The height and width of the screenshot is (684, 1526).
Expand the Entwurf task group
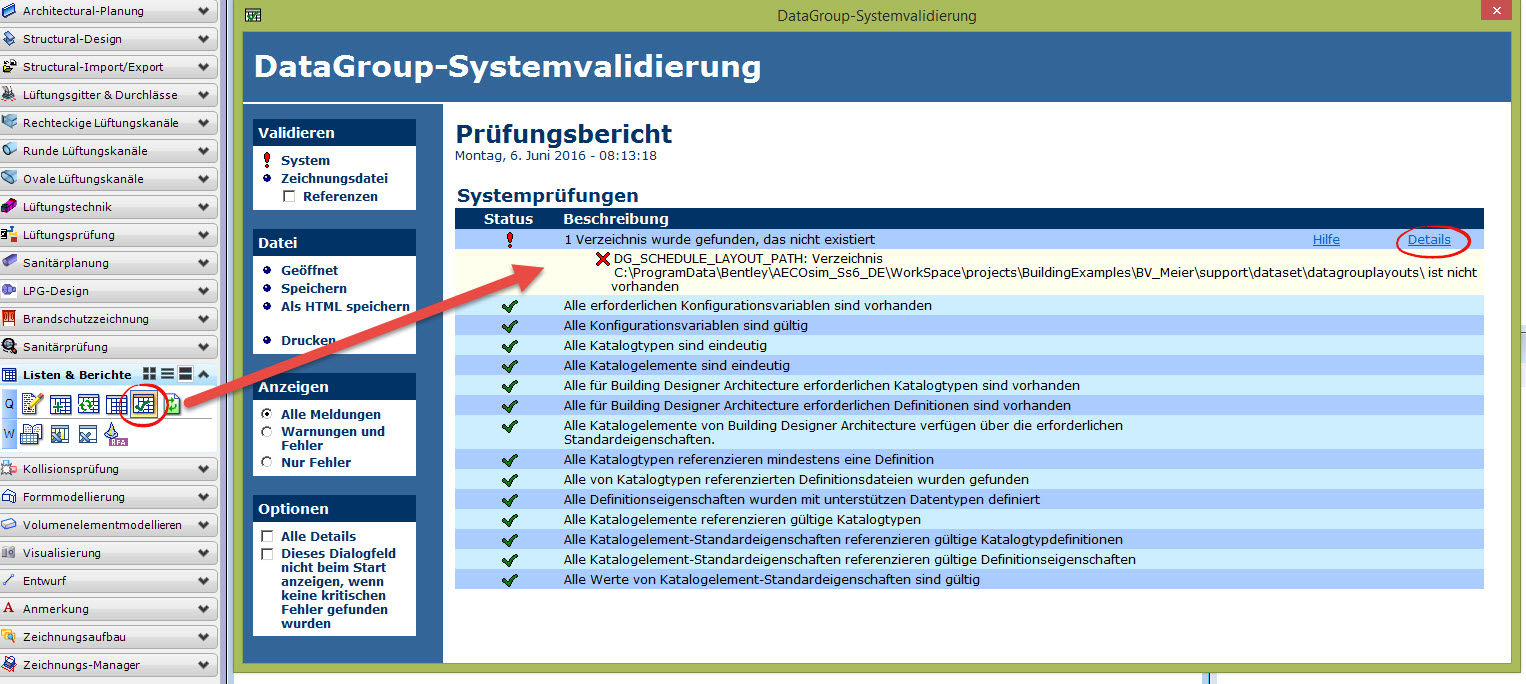pyautogui.click(x=204, y=581)
